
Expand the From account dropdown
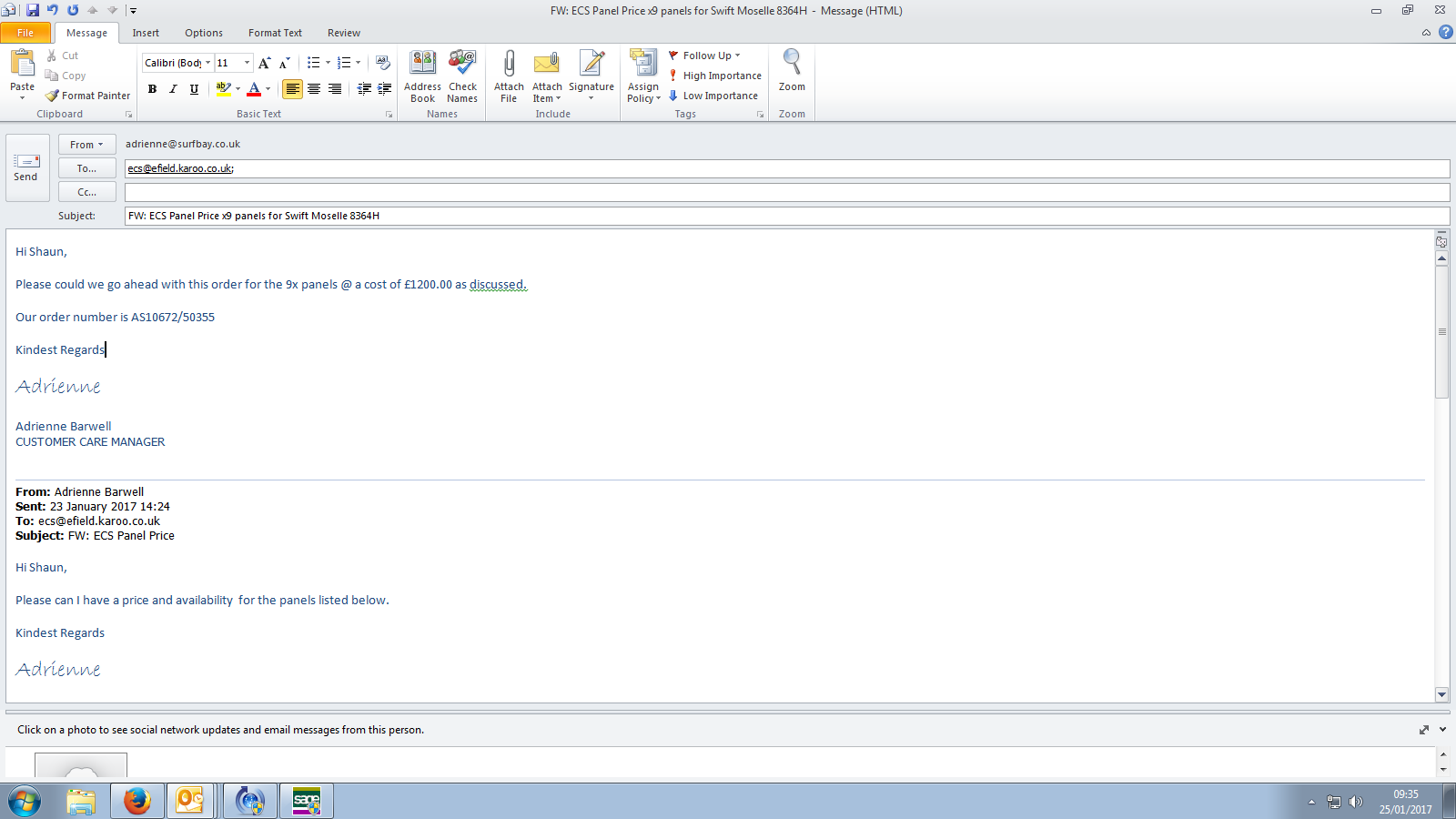click(x=86, y=145)
